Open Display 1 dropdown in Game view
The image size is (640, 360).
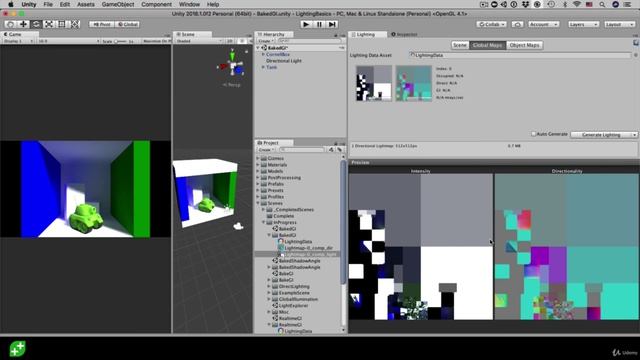[18, 41]
